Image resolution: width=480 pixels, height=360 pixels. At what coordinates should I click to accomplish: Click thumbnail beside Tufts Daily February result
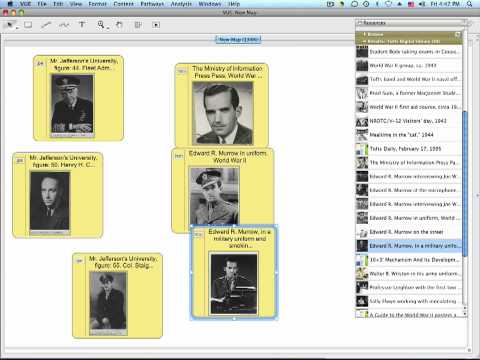362,149
